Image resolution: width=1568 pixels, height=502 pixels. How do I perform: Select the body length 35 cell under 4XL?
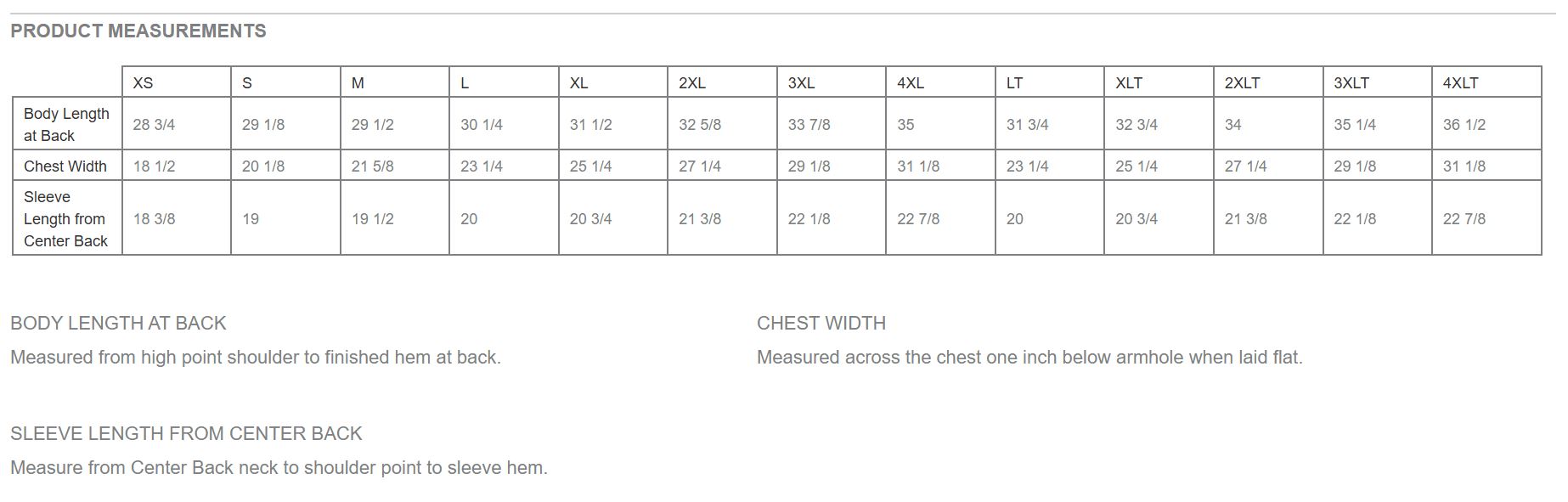click(940, 124)
